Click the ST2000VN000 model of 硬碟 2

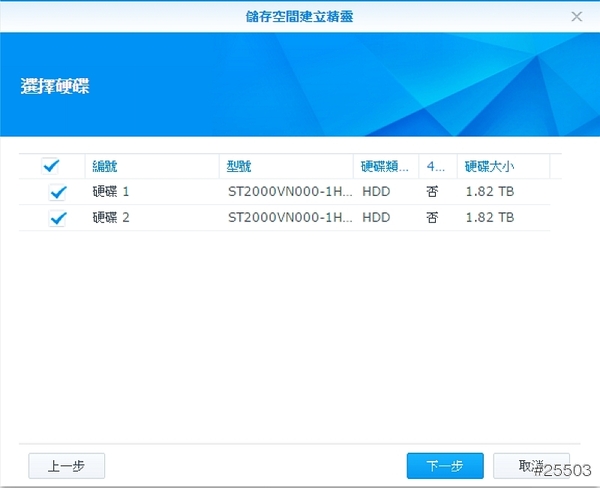point(289,217)
